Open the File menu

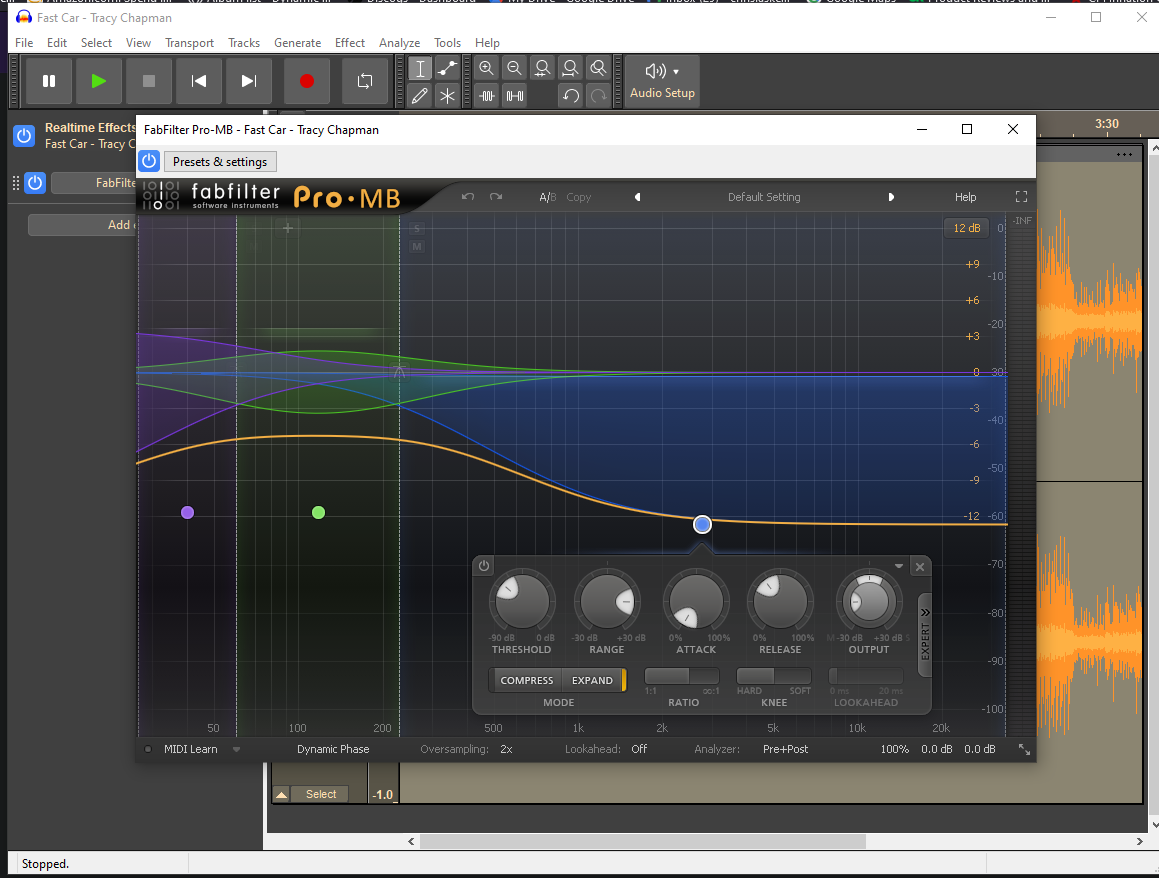pyautogui.click(x=24, y=43)
